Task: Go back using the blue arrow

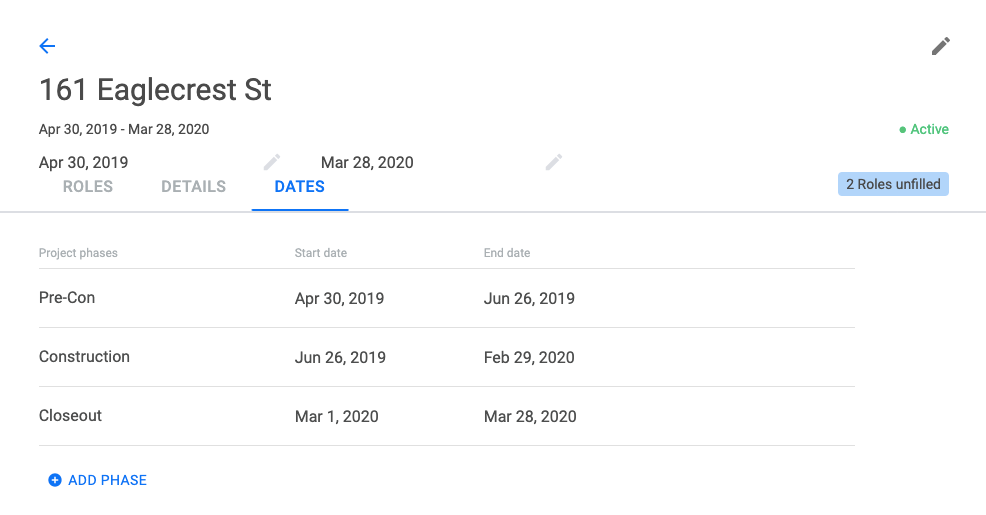Action: coord(47,46)
